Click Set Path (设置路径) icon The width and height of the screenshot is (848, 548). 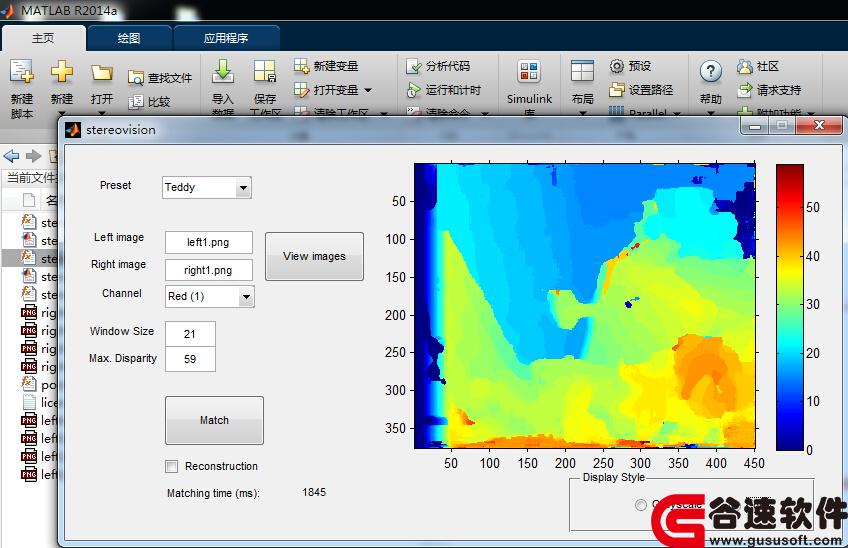(617, 90)
